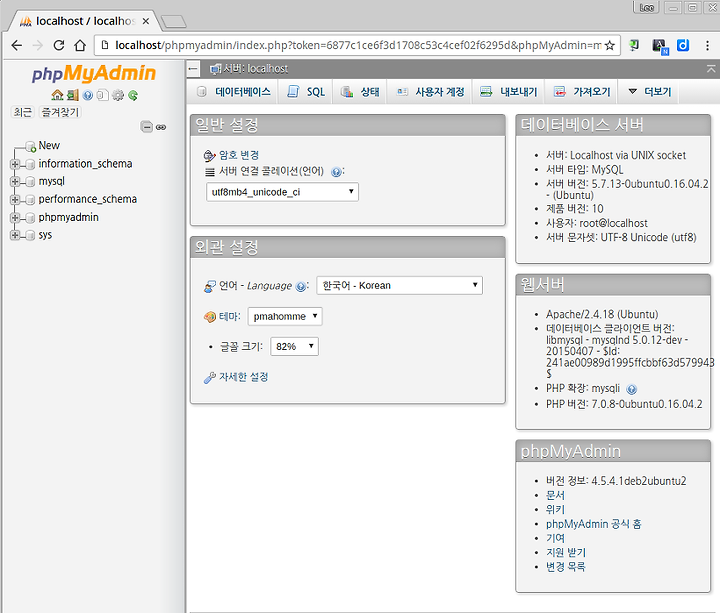The width and height of the screenshot is (720, 613).
Task: Go back in browser history
Action: tap(17, 45)
